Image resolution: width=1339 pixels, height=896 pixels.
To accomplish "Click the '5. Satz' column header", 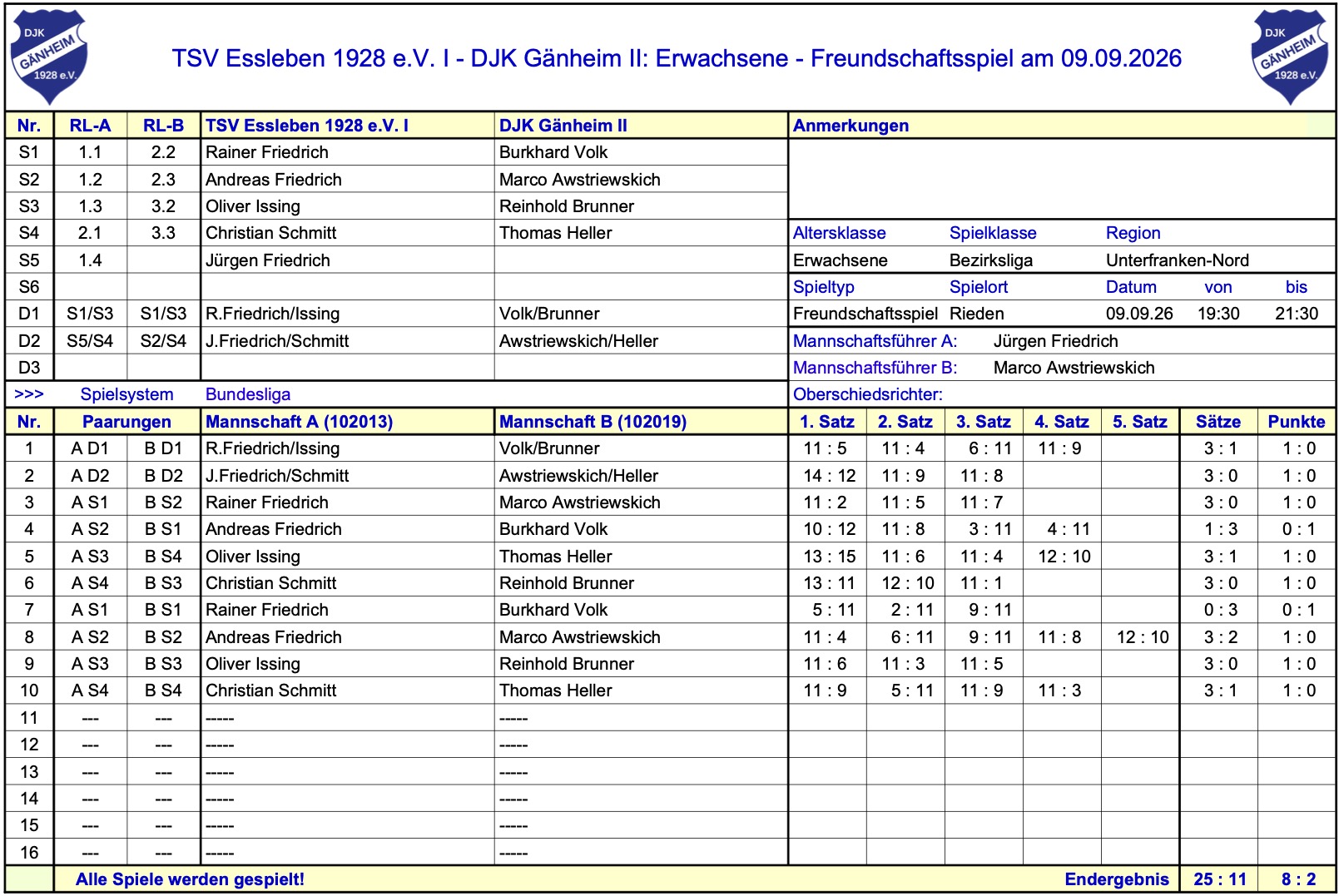I will (1140, 422).
